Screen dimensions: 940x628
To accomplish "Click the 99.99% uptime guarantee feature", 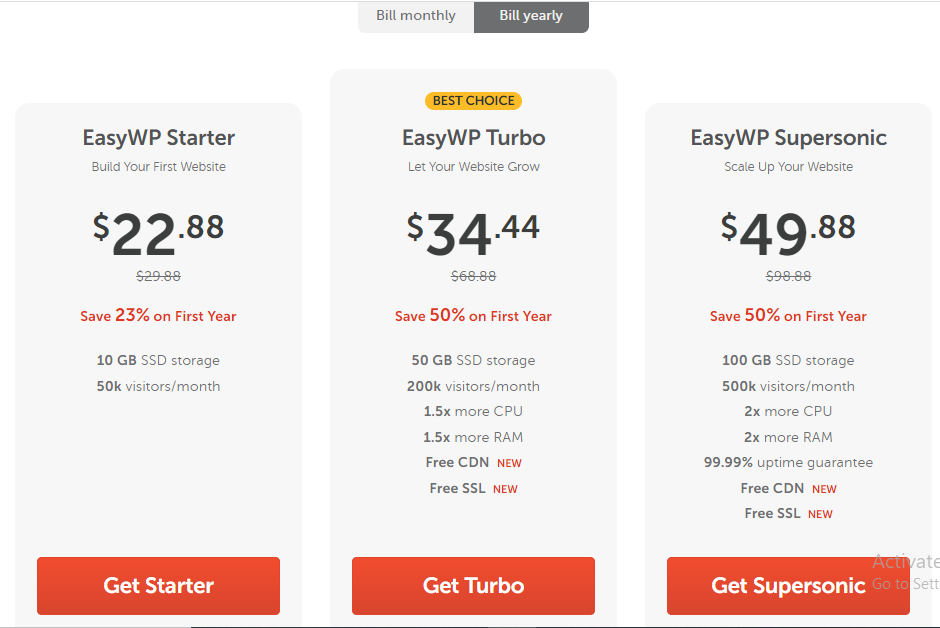I will 788,462.
